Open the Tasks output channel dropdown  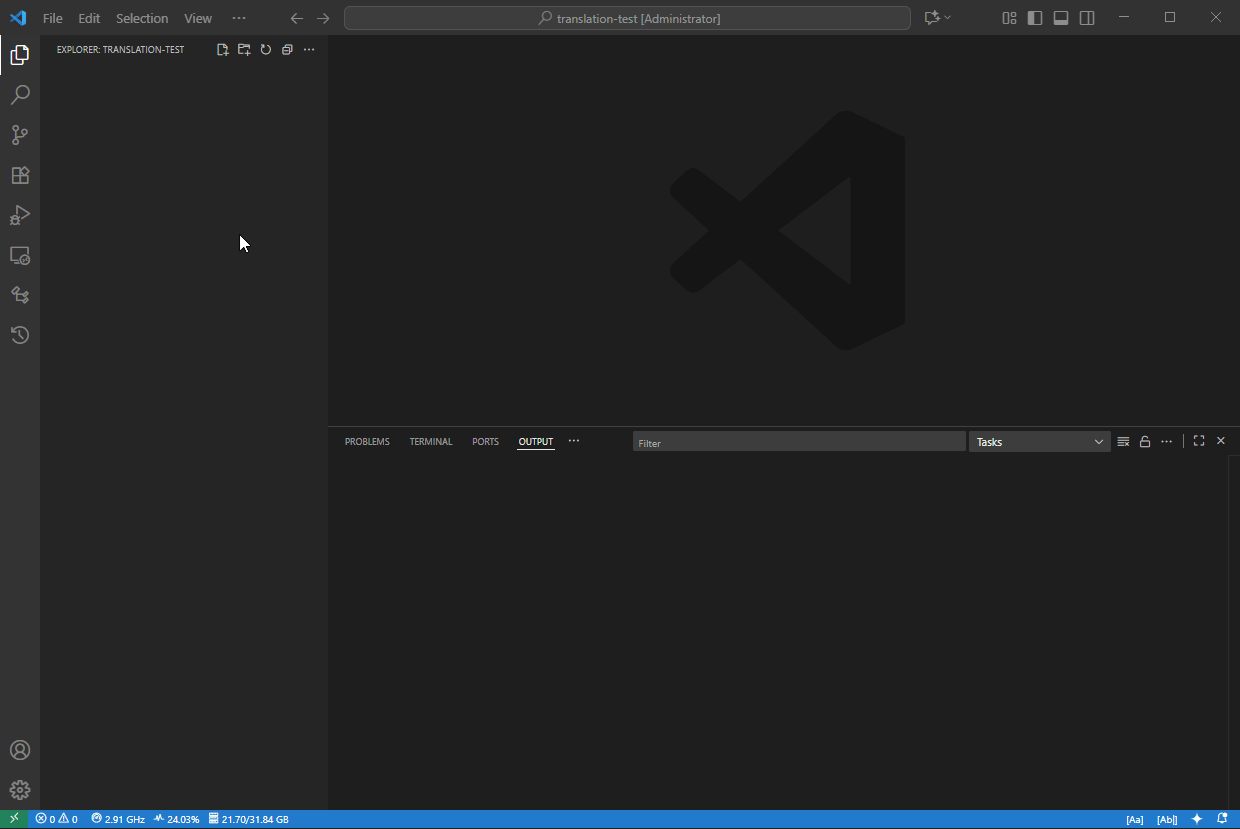[x=1040, y=442]
